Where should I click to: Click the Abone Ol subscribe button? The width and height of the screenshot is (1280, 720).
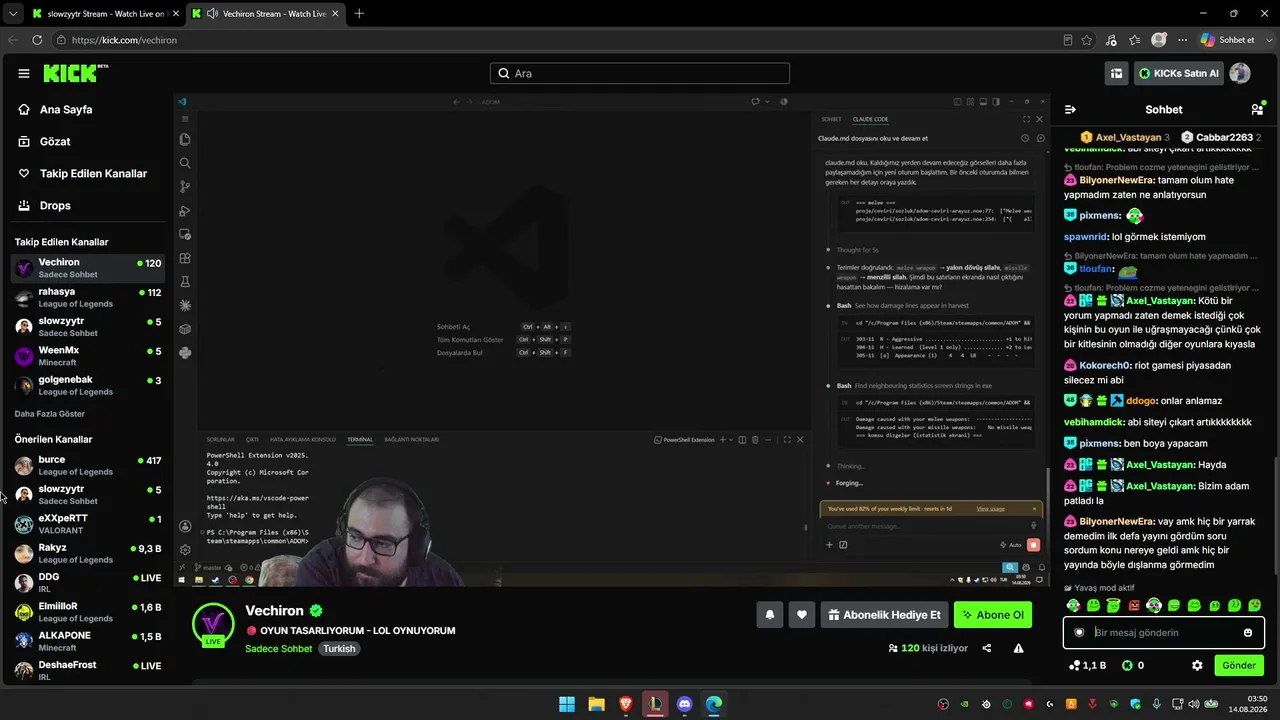click(x=993, y=615)
